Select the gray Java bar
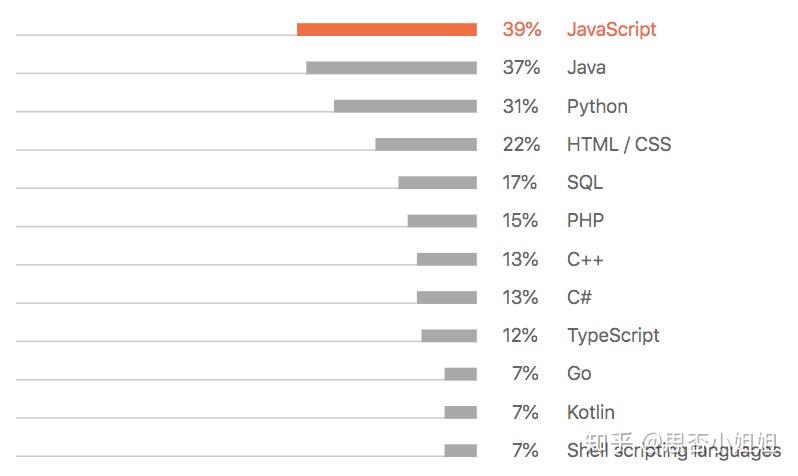 click(391, 68)
